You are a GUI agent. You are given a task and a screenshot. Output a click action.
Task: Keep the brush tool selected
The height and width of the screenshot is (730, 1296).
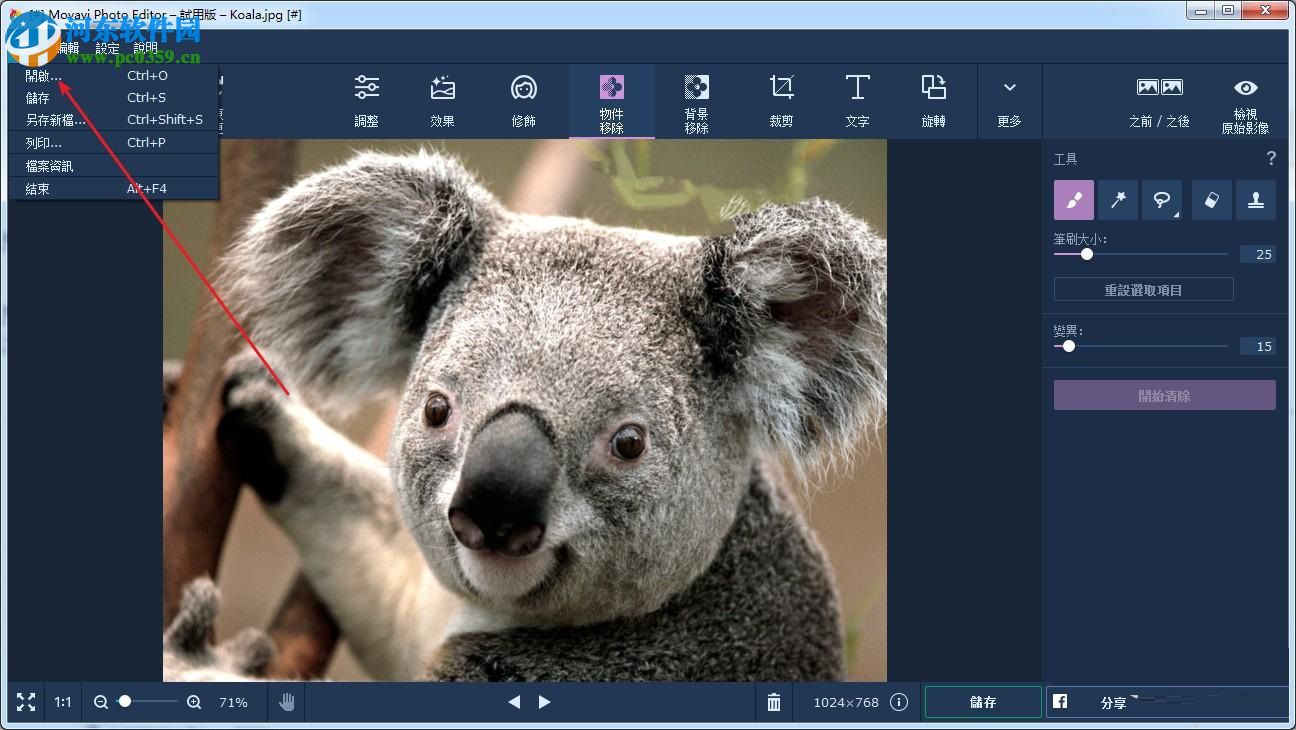[x=1073, y=199]
